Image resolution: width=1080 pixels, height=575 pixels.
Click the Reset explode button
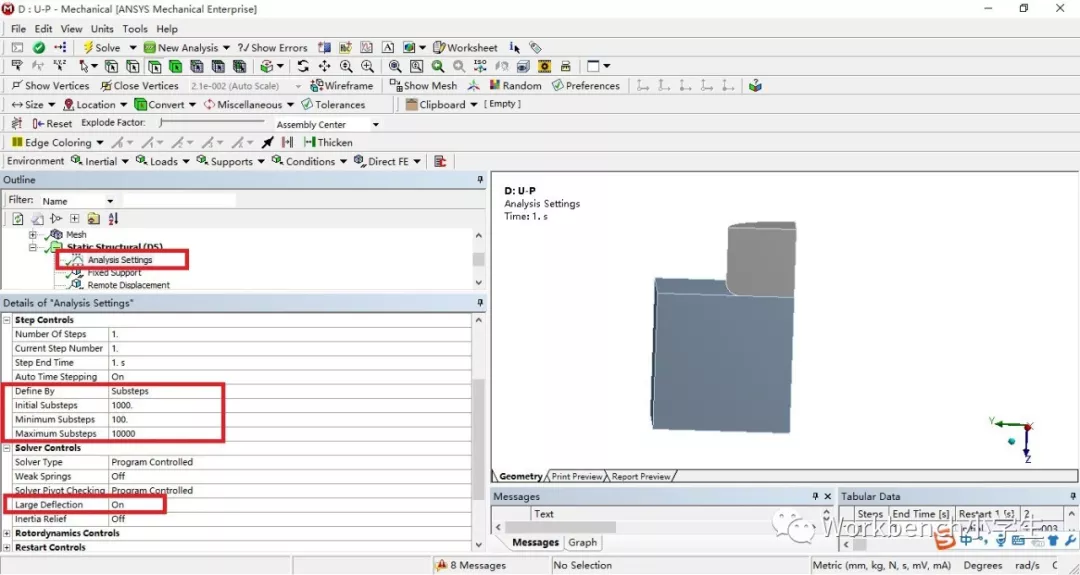pos(52,123)
